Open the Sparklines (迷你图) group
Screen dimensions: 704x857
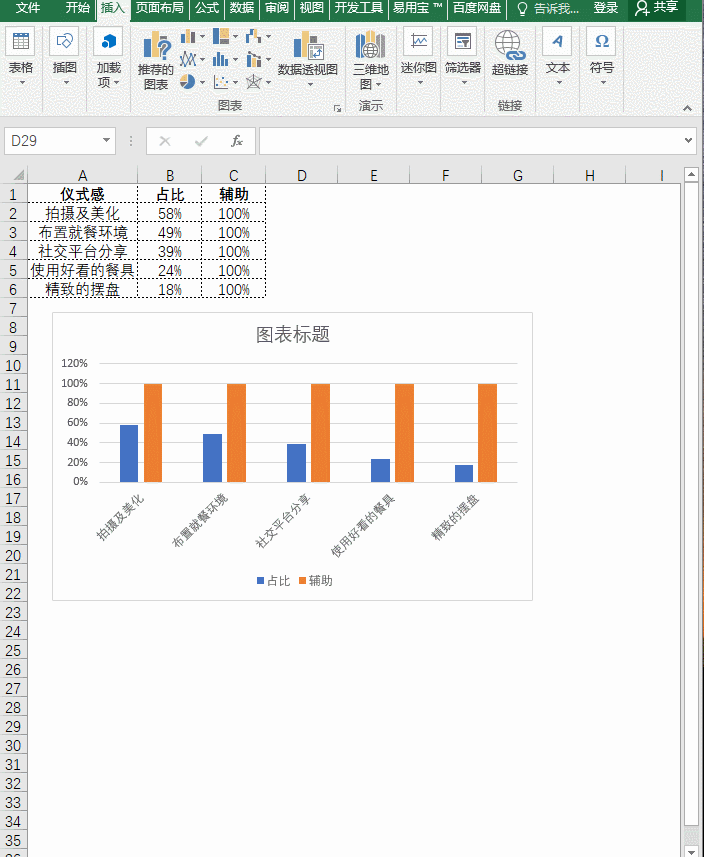pos(419,58)
